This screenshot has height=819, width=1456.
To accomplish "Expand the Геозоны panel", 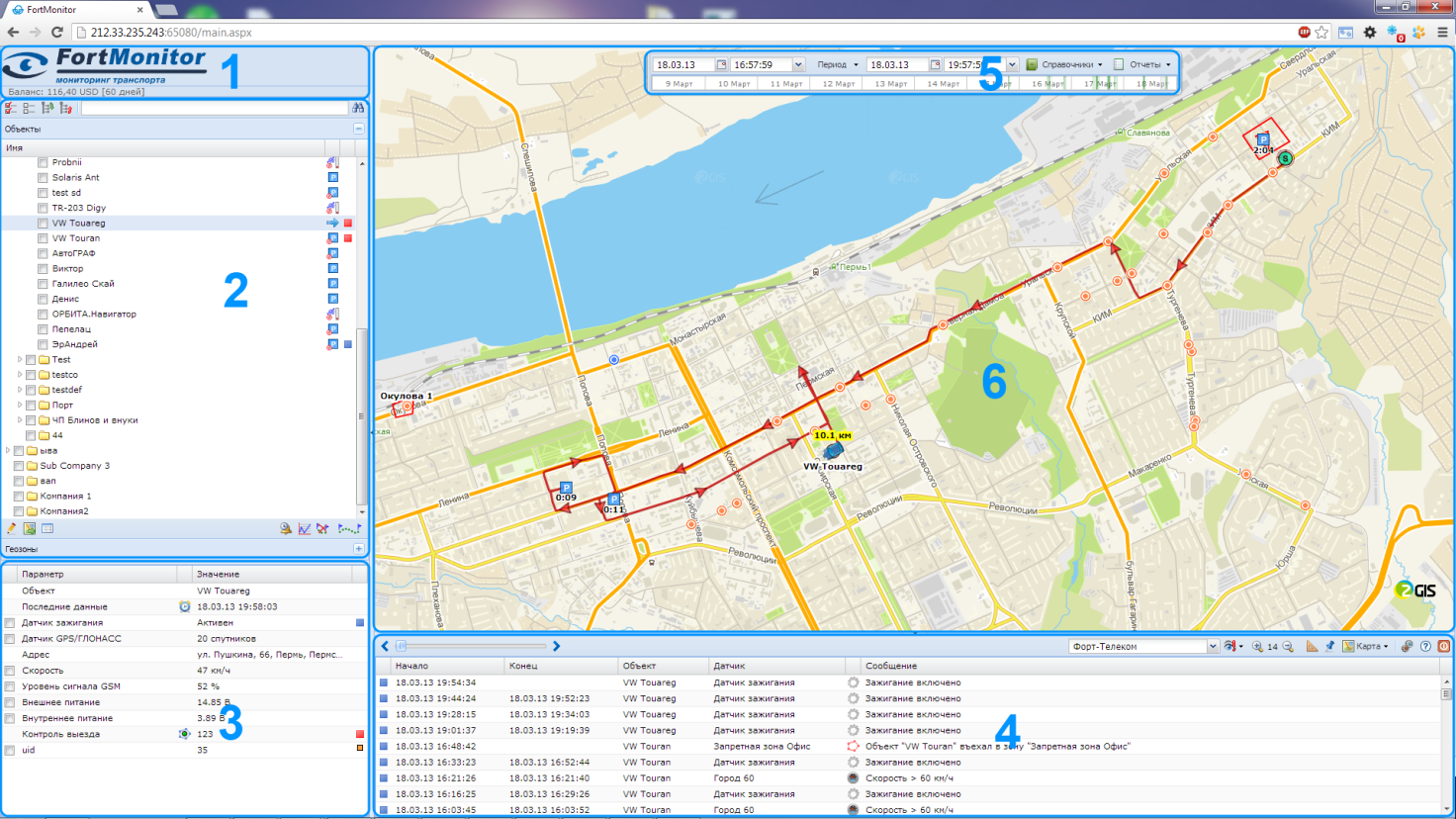I will tap(358, 549).
